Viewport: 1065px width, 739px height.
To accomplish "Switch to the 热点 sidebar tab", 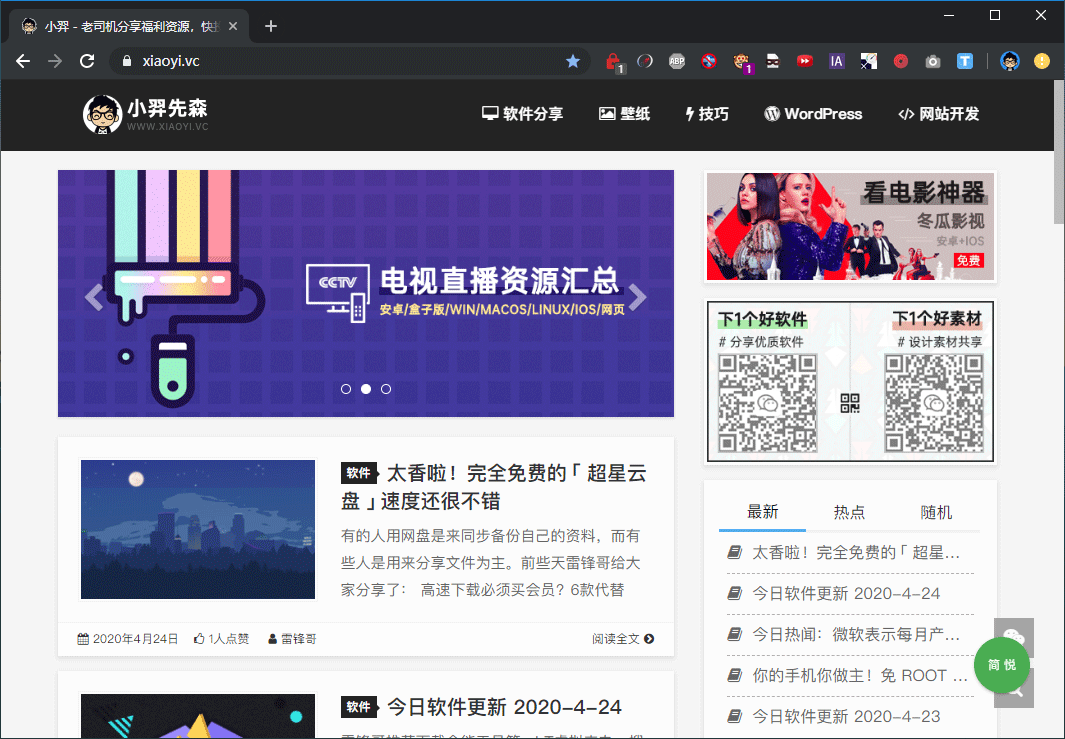I will coord(849,512).
